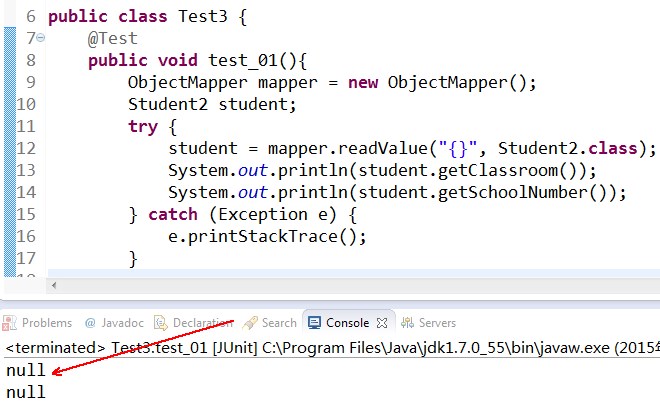Click the Console monitor icon
The width and height of the screenshot is (660, 410).
click(314, 323)
